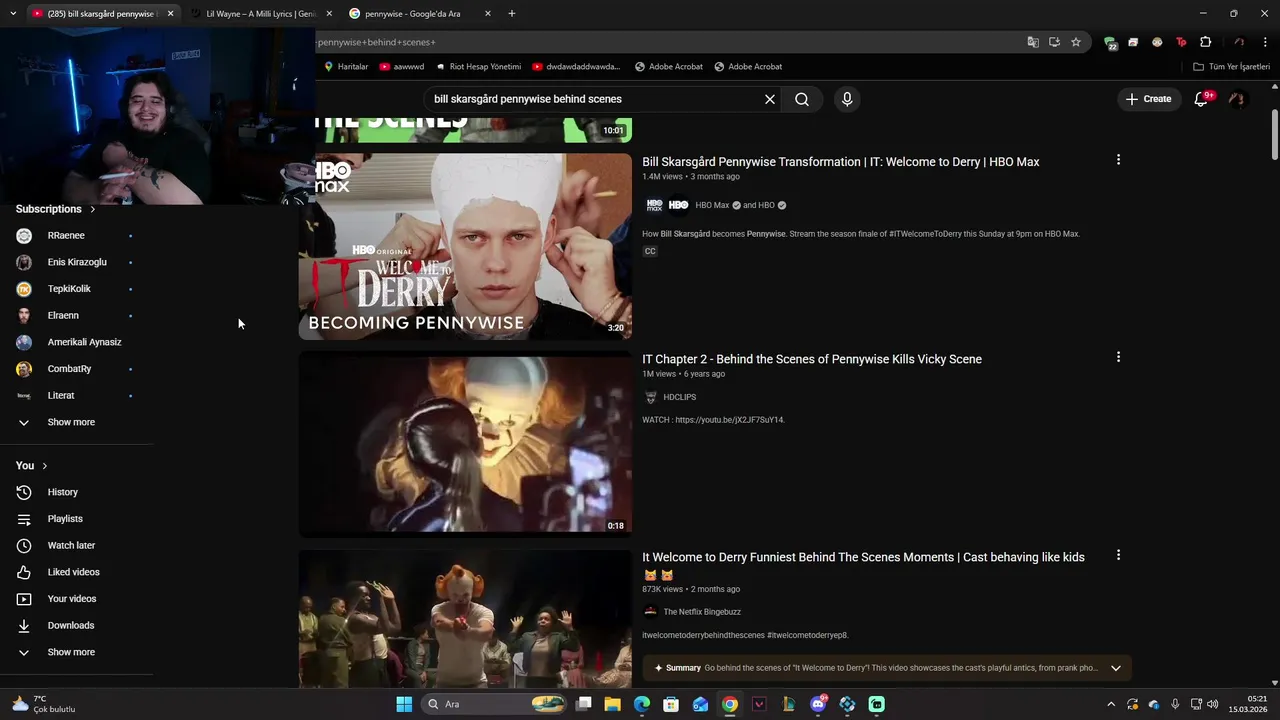
Task: Open Enis Kirazoglu subscription
Action: [77, 262]
